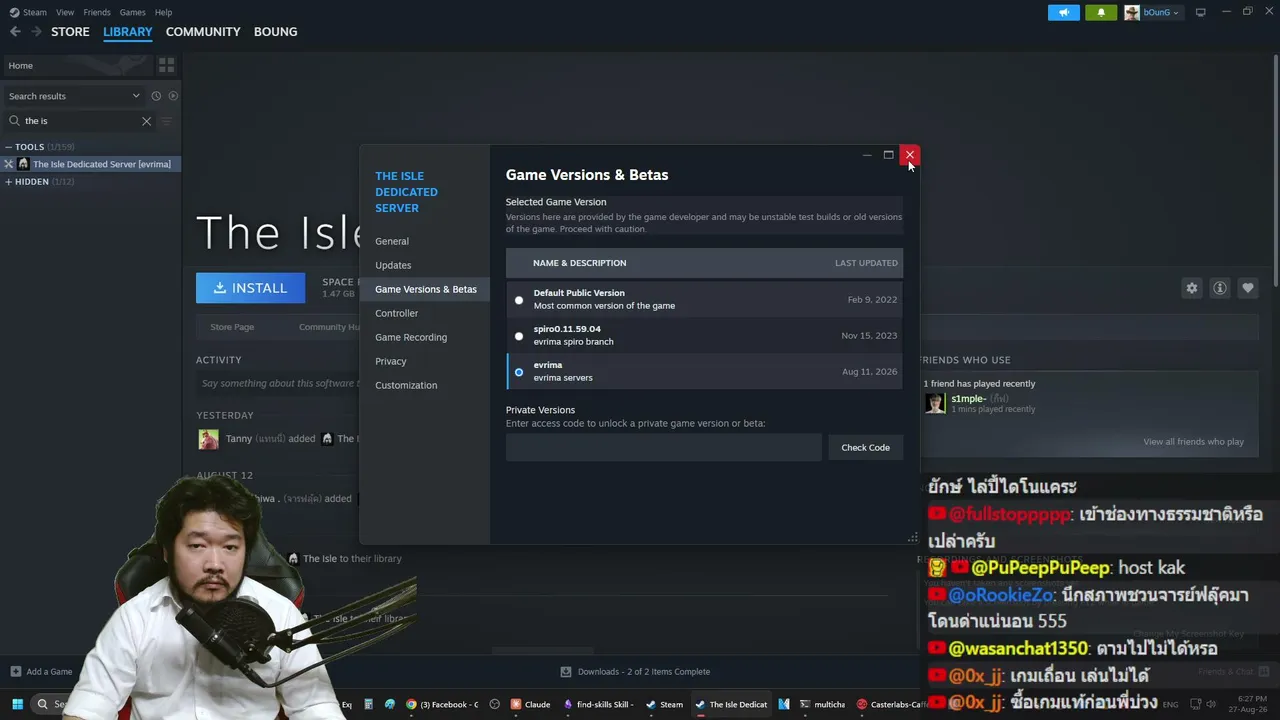Clear the library search text
Screen dimensions: 1280x720
[x=146, y=121]
